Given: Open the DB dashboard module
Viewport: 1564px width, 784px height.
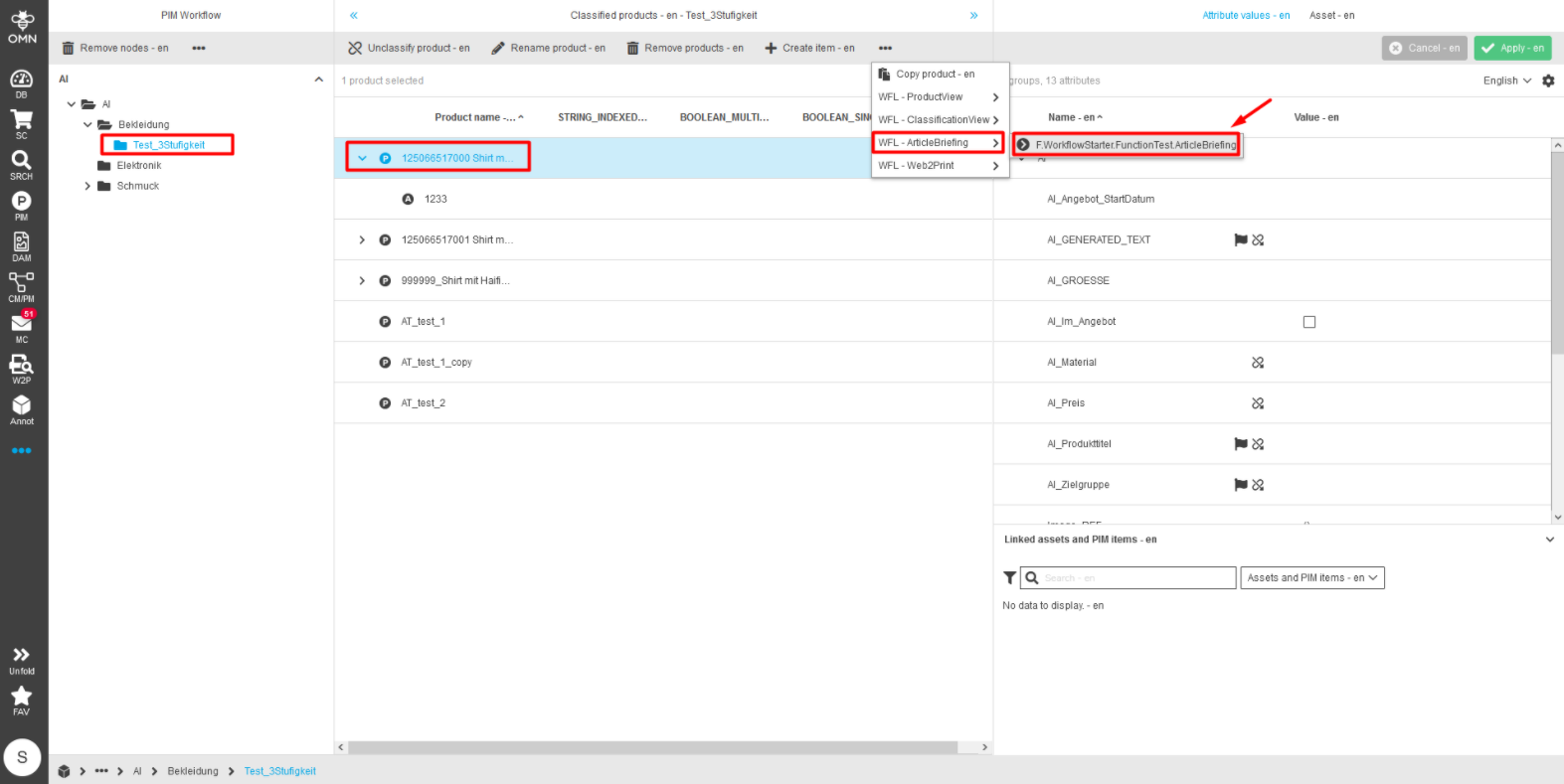Looking at the screenshot, I should [21, 83].
